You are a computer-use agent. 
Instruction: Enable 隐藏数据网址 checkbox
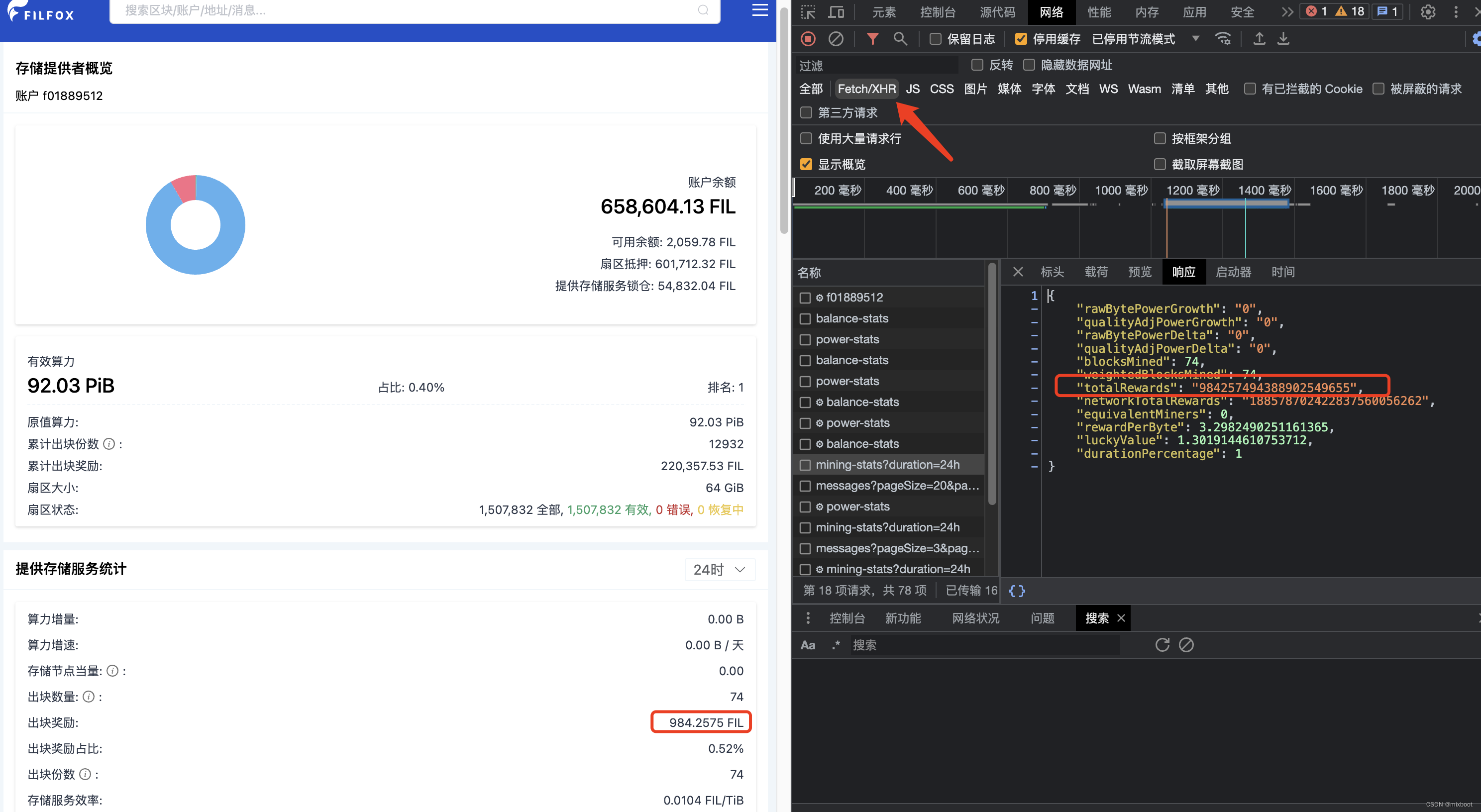pyautogui.click(x=1029, y=65)
